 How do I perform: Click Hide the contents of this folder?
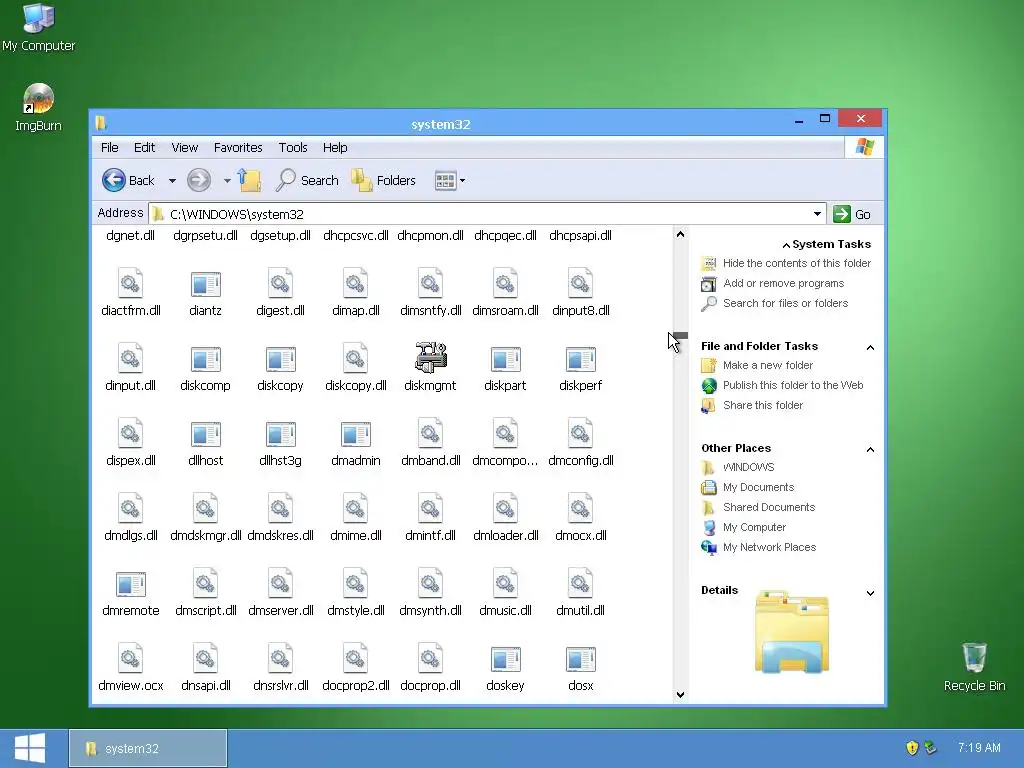click(x=797, y=263)
